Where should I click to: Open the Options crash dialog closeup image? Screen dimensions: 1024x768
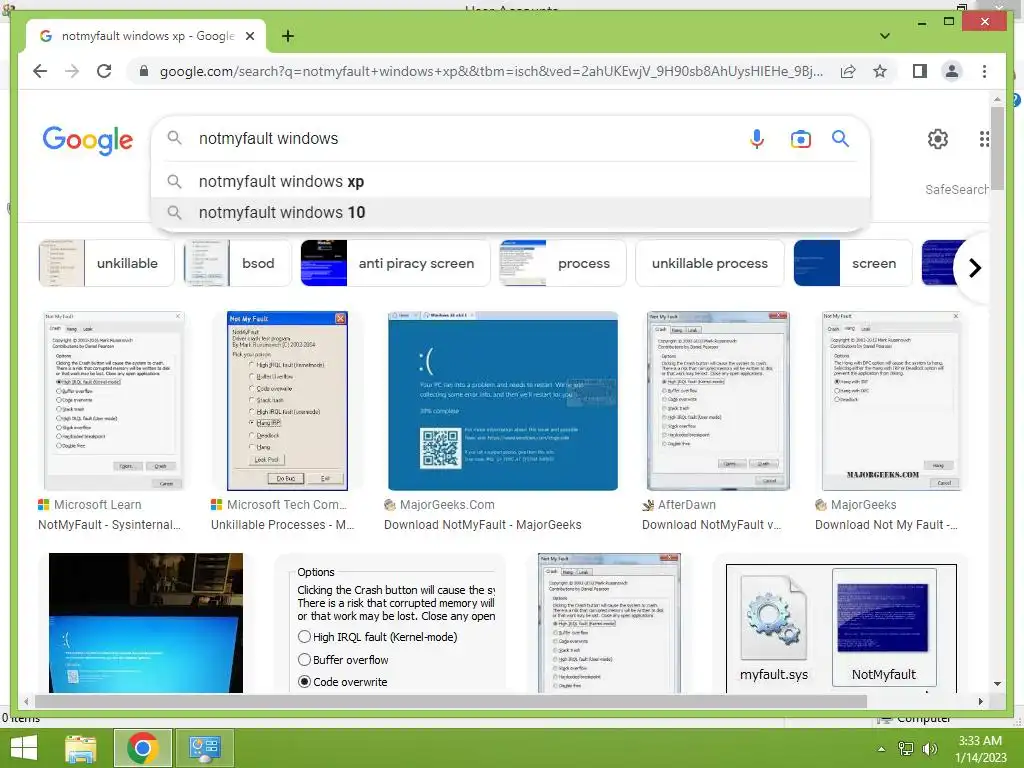391,623
